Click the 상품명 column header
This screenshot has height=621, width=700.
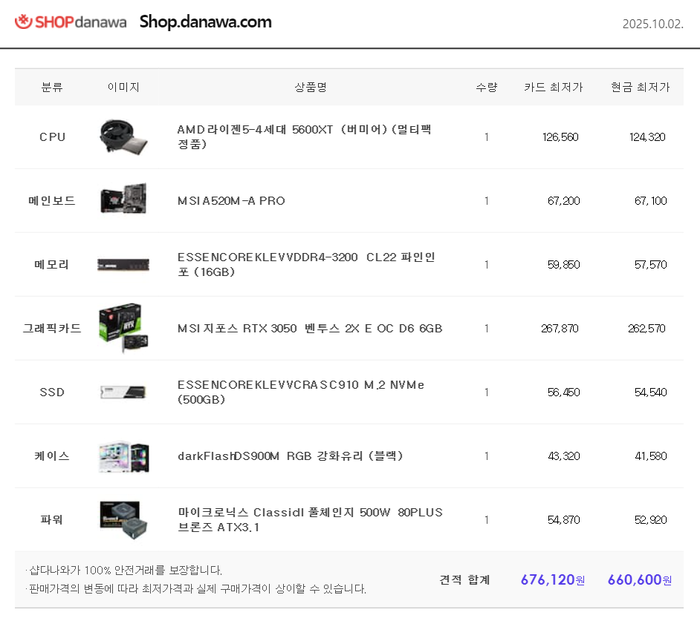pyautogui.click(x=310, y=87)
